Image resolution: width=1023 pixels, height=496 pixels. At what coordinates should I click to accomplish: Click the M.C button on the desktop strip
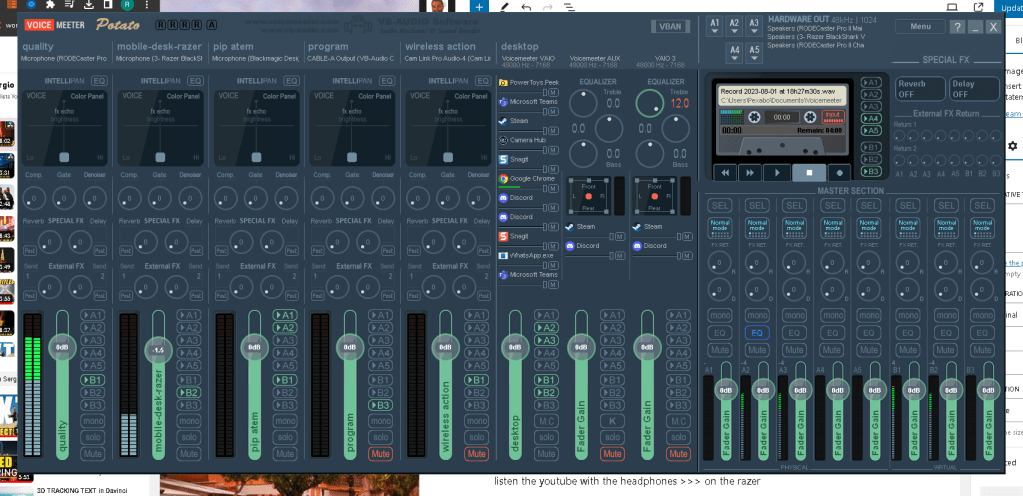(546, 421)
